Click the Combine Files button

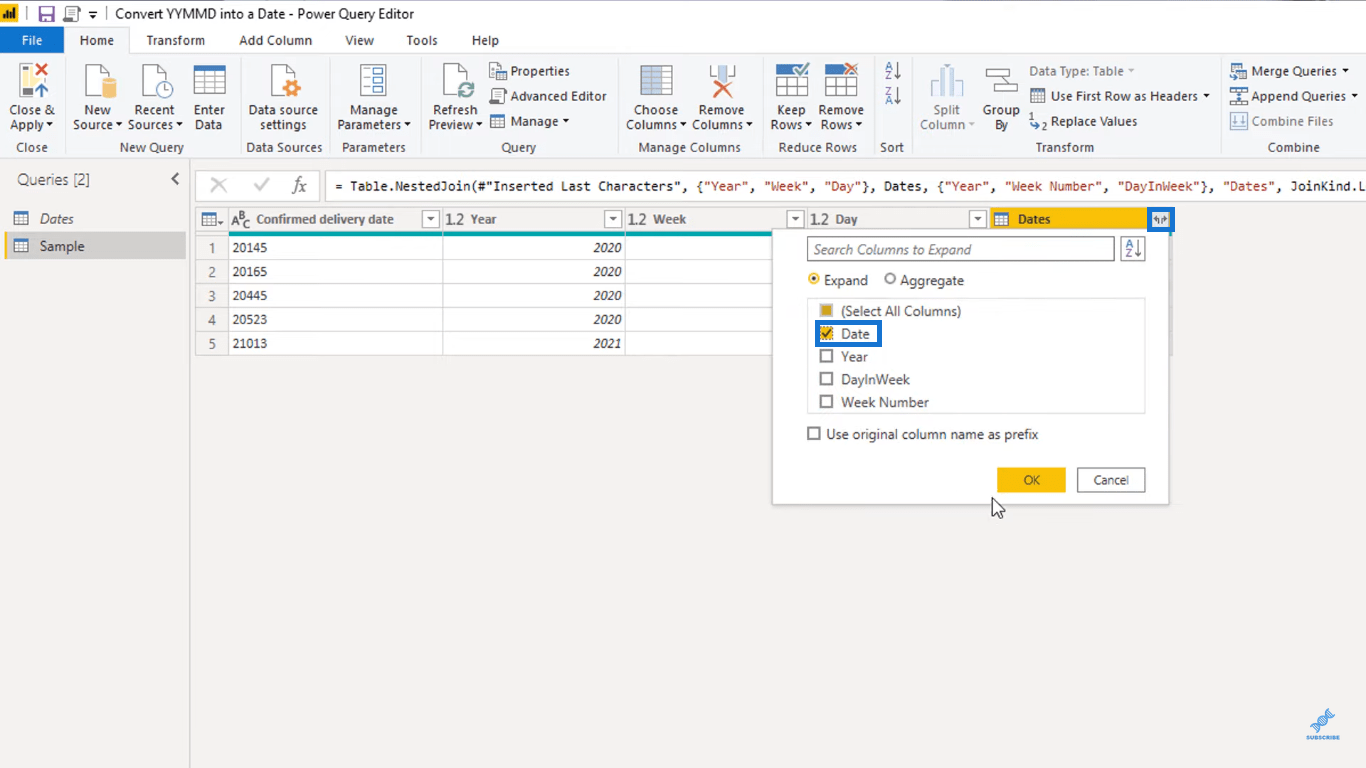tap(1281, 121)
